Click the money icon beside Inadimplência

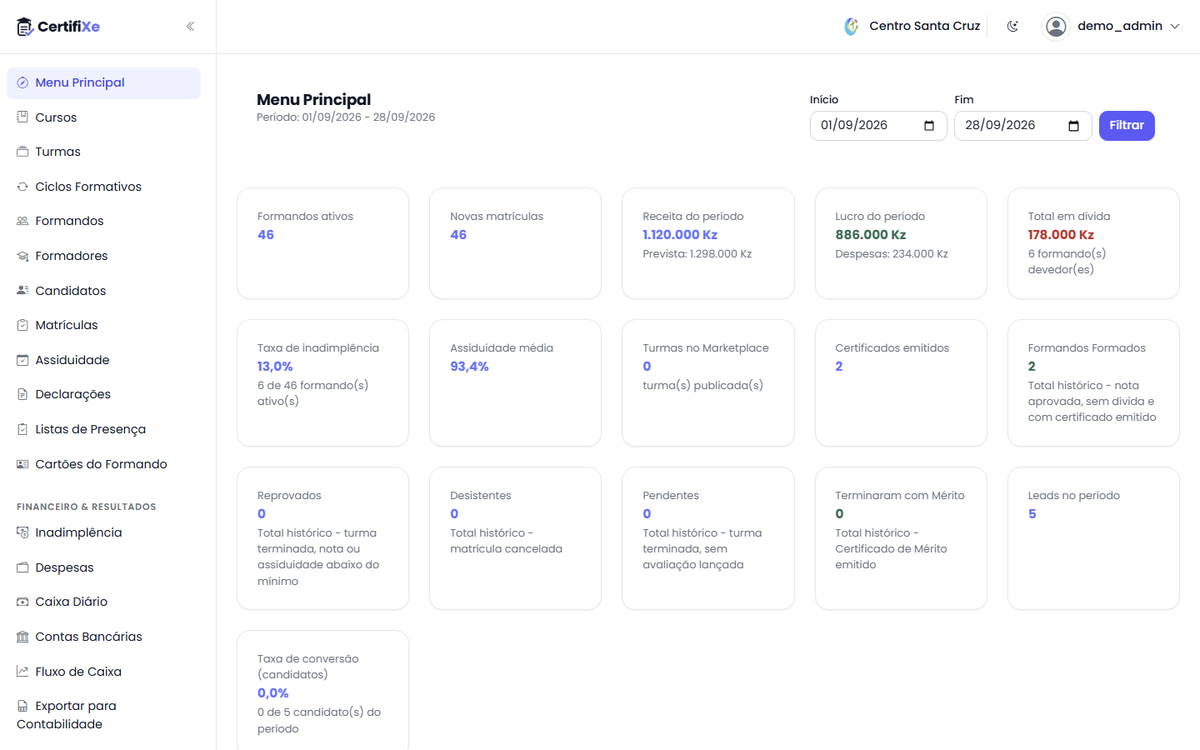click(23, 533)
